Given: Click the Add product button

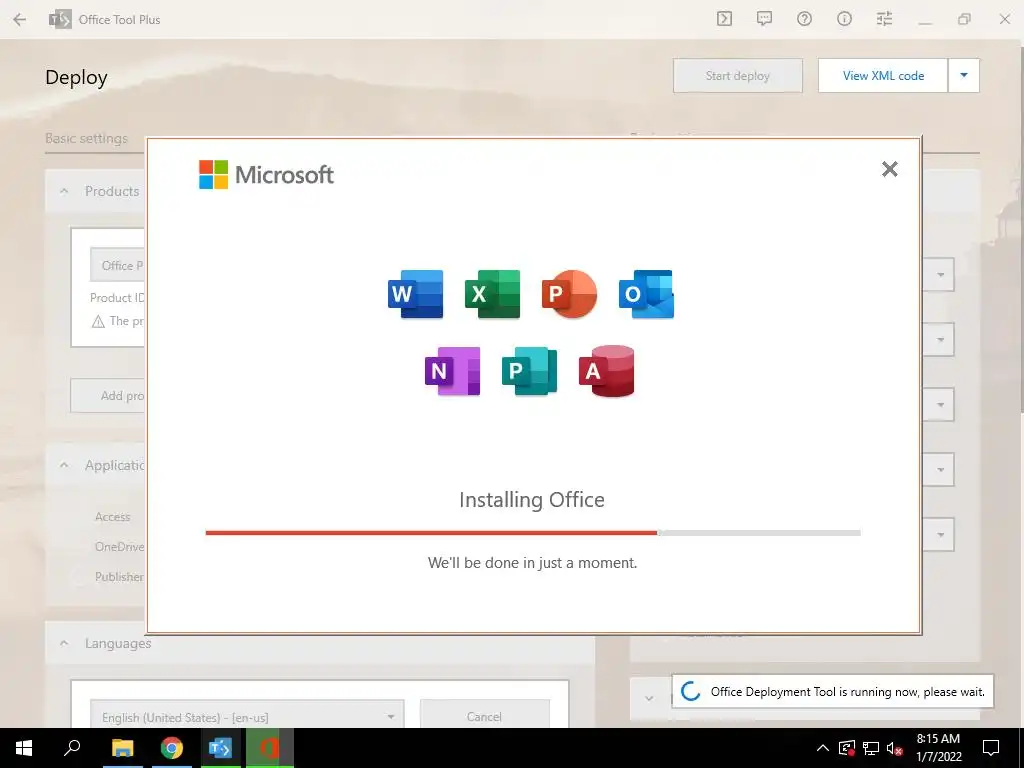Looking at the screenshot, I should coord(108,395).
